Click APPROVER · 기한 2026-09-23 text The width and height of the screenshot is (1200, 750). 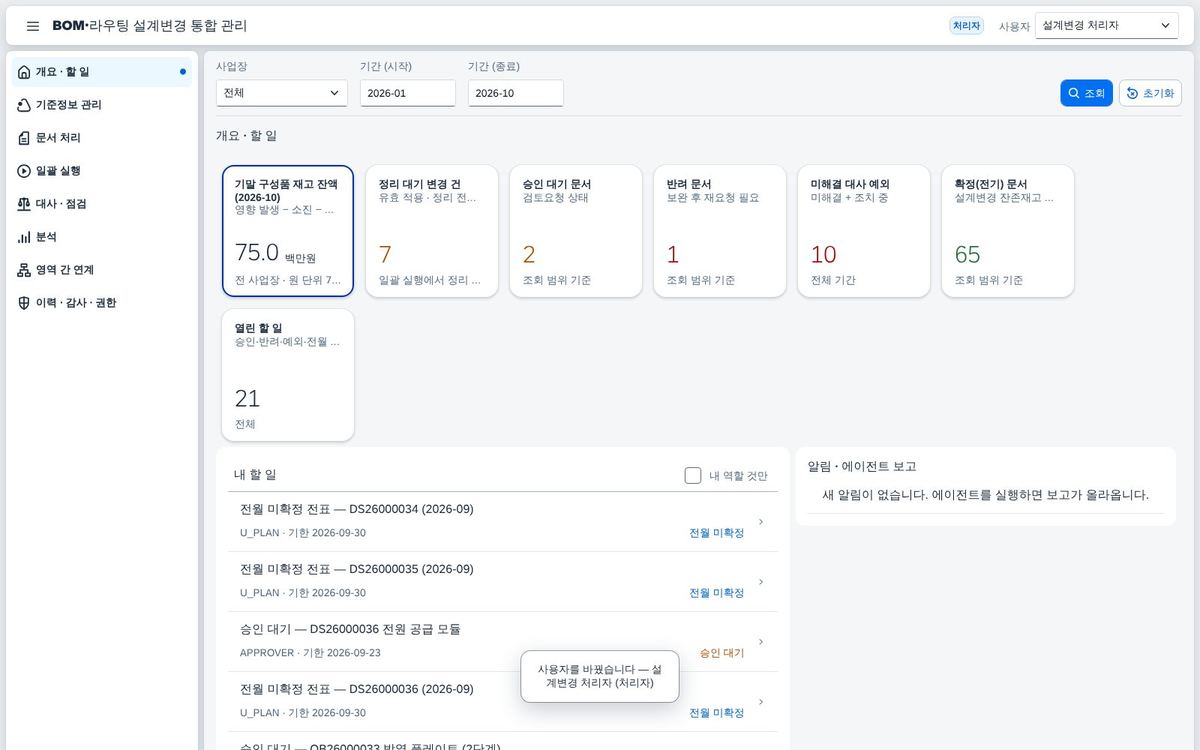[x=310, y=653]
